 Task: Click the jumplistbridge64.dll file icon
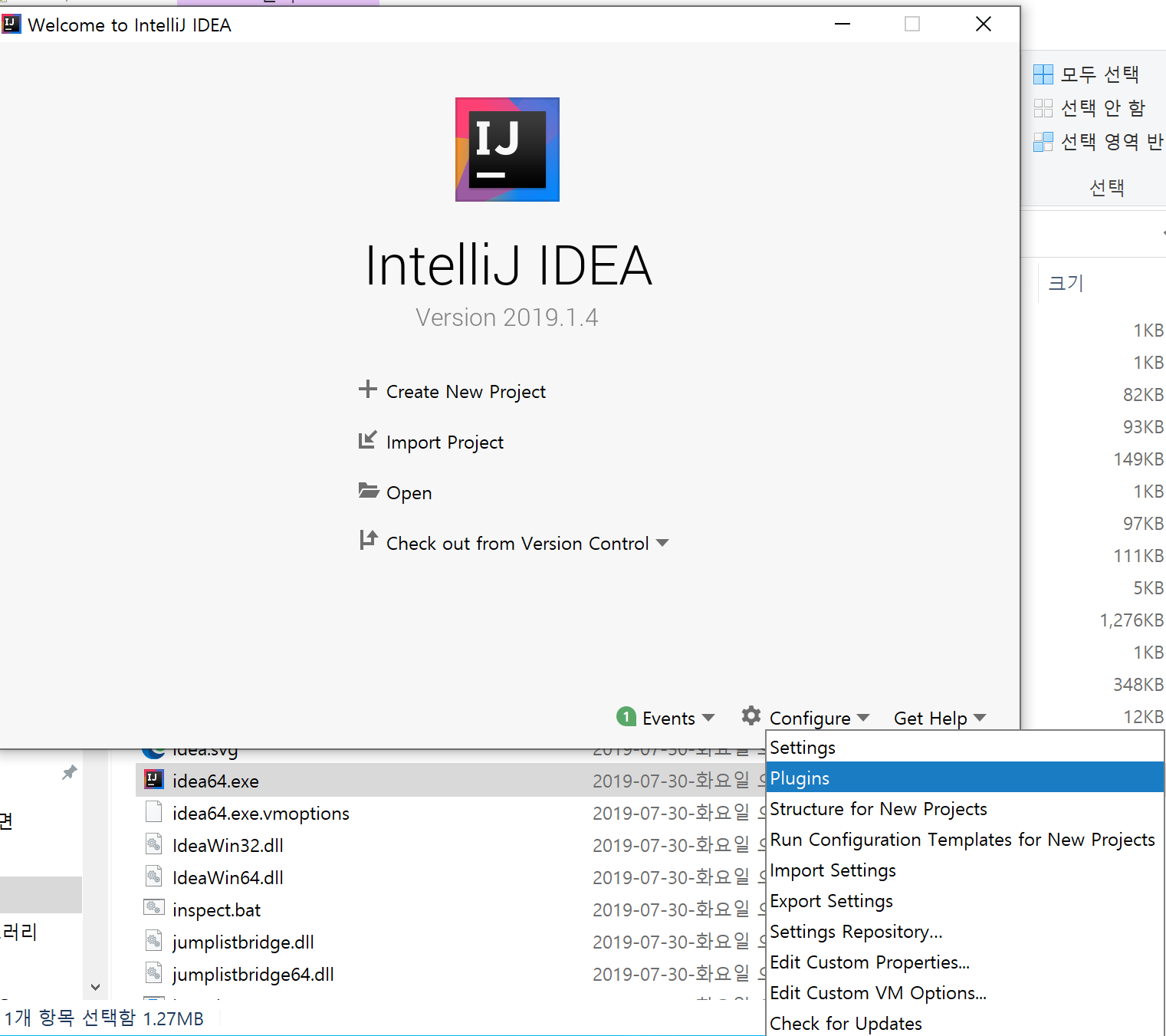(154, 973)
